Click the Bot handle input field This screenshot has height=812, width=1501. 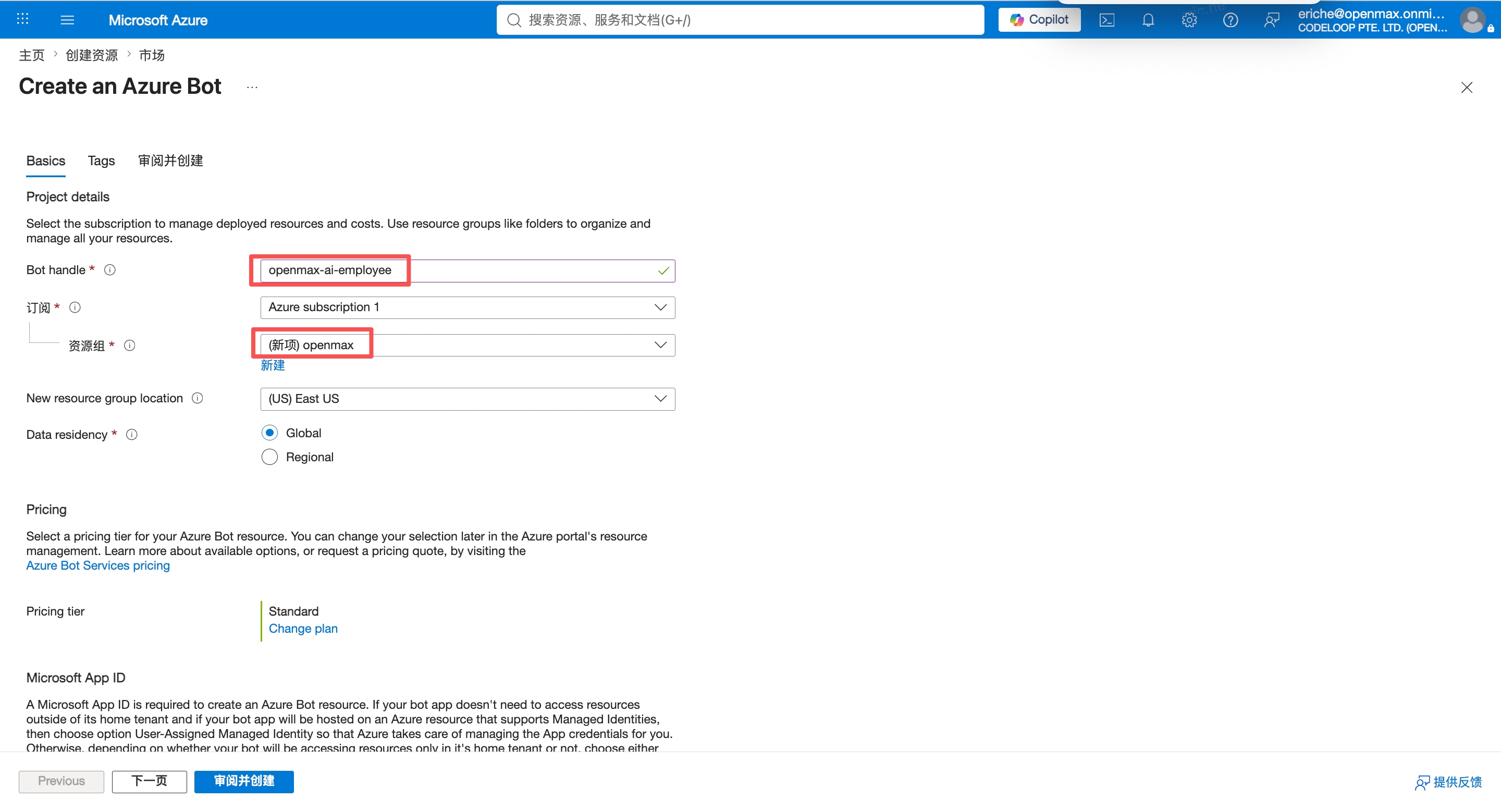pos(467,271)
